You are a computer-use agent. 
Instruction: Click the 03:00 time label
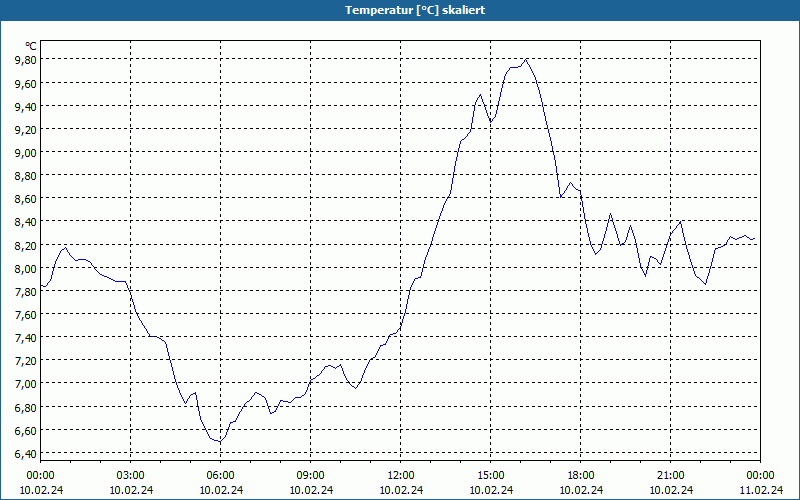pos(131,476)
